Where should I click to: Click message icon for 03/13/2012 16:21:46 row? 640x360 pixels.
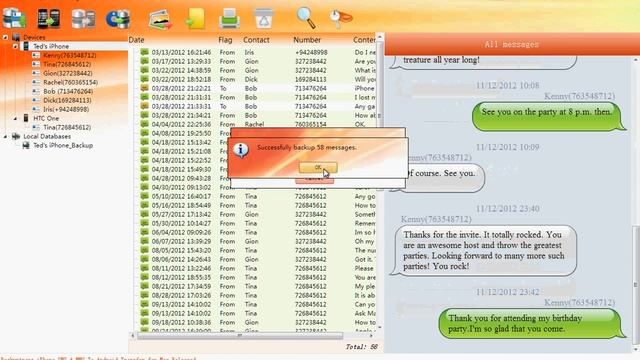pyautogui.click(x=144, y=52)
